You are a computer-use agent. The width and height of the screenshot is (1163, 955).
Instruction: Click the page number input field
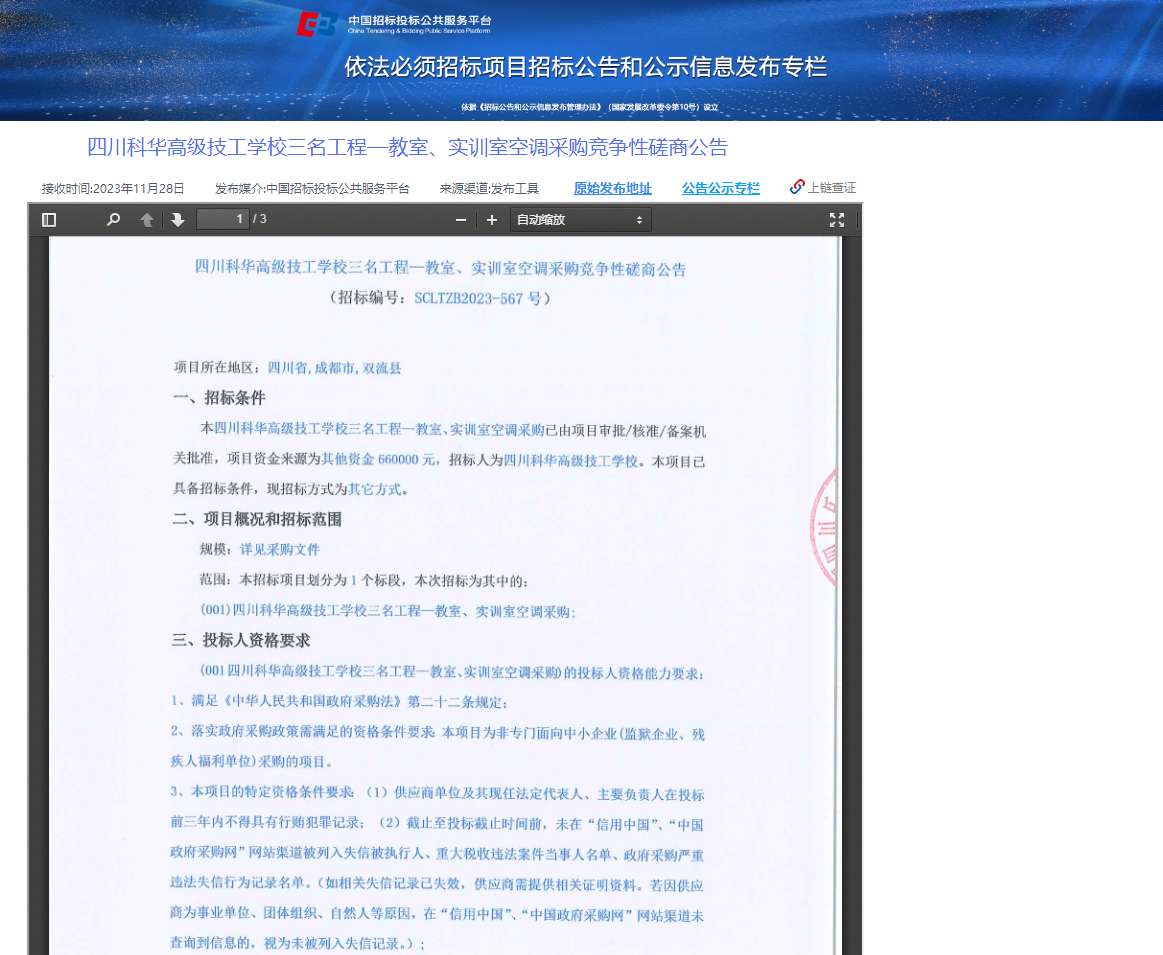[x=223, y=219]
